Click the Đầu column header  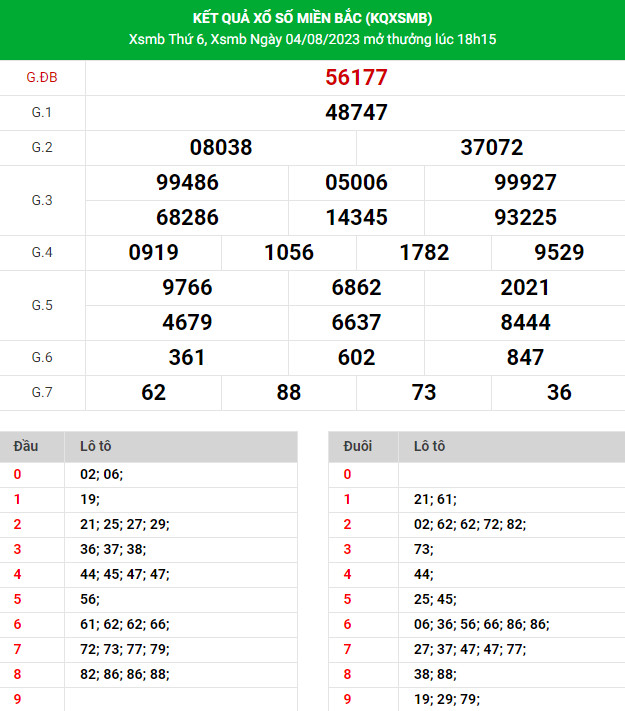[26, 446]
